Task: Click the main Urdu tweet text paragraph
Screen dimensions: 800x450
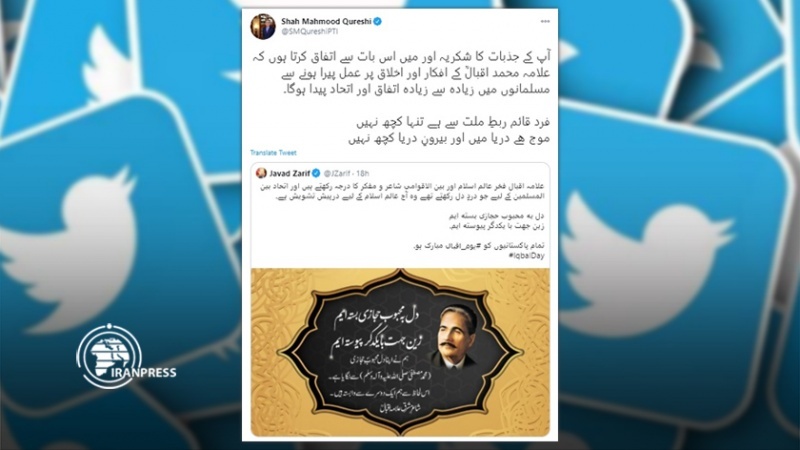Action: pyautogui.click(x=402, y=72)
